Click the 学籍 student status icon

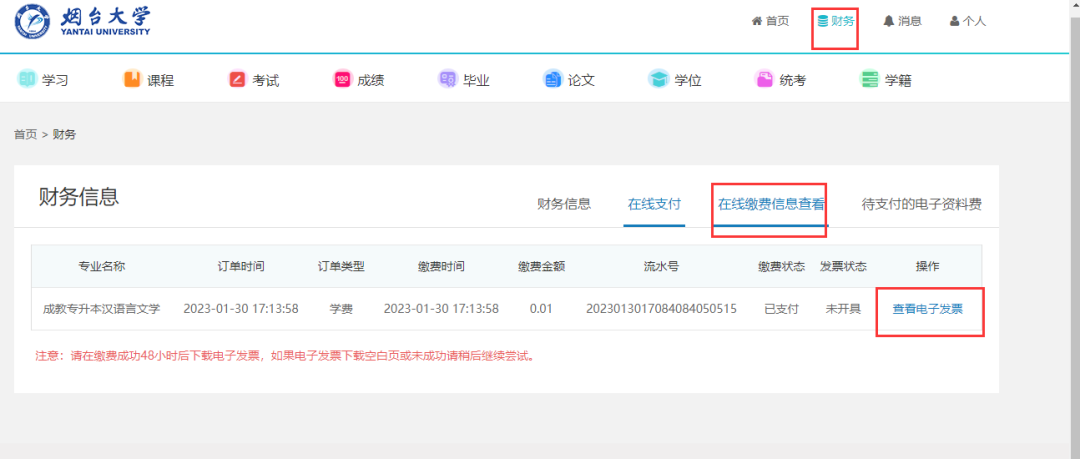(870, 80)
